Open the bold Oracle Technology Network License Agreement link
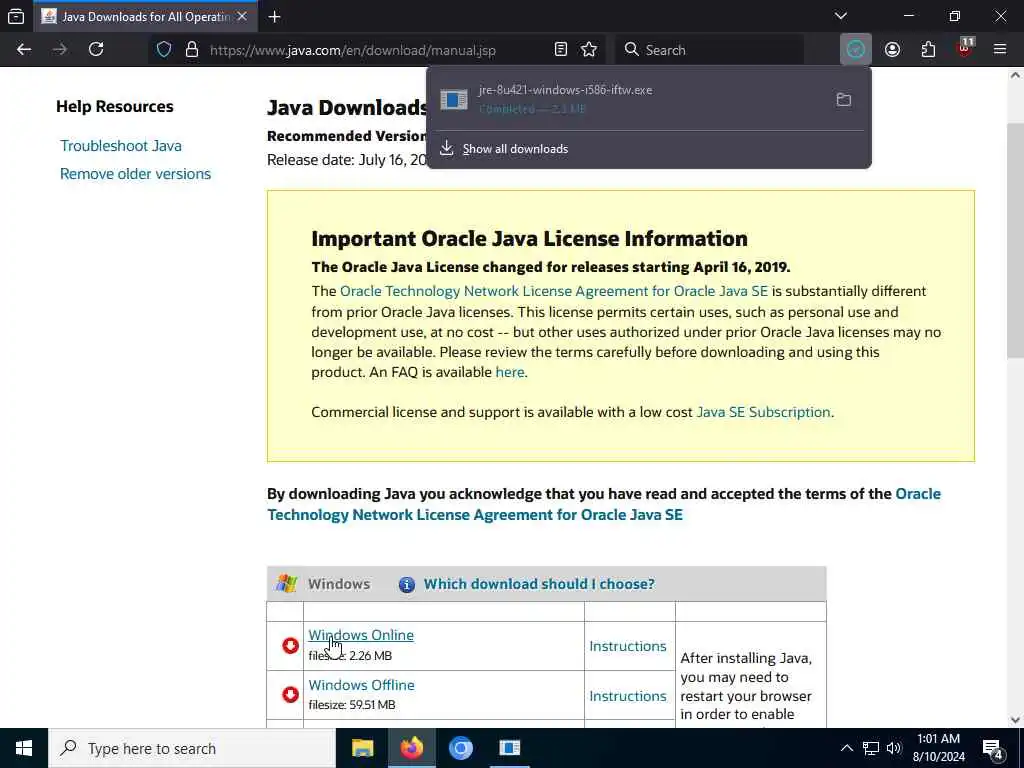 (604, 504)
